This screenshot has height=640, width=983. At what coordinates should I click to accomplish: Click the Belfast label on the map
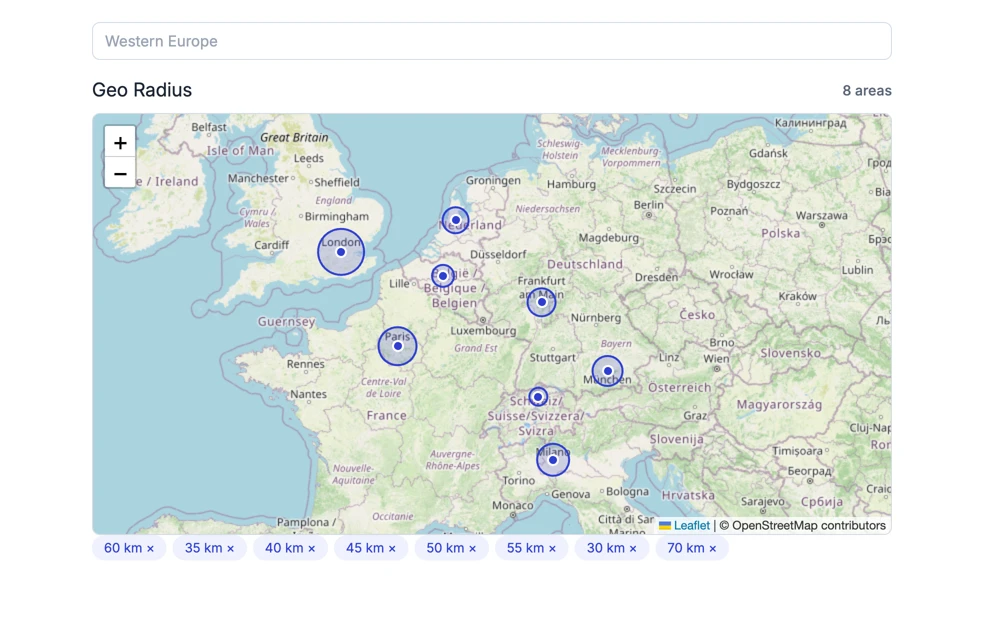click(209, 127)
